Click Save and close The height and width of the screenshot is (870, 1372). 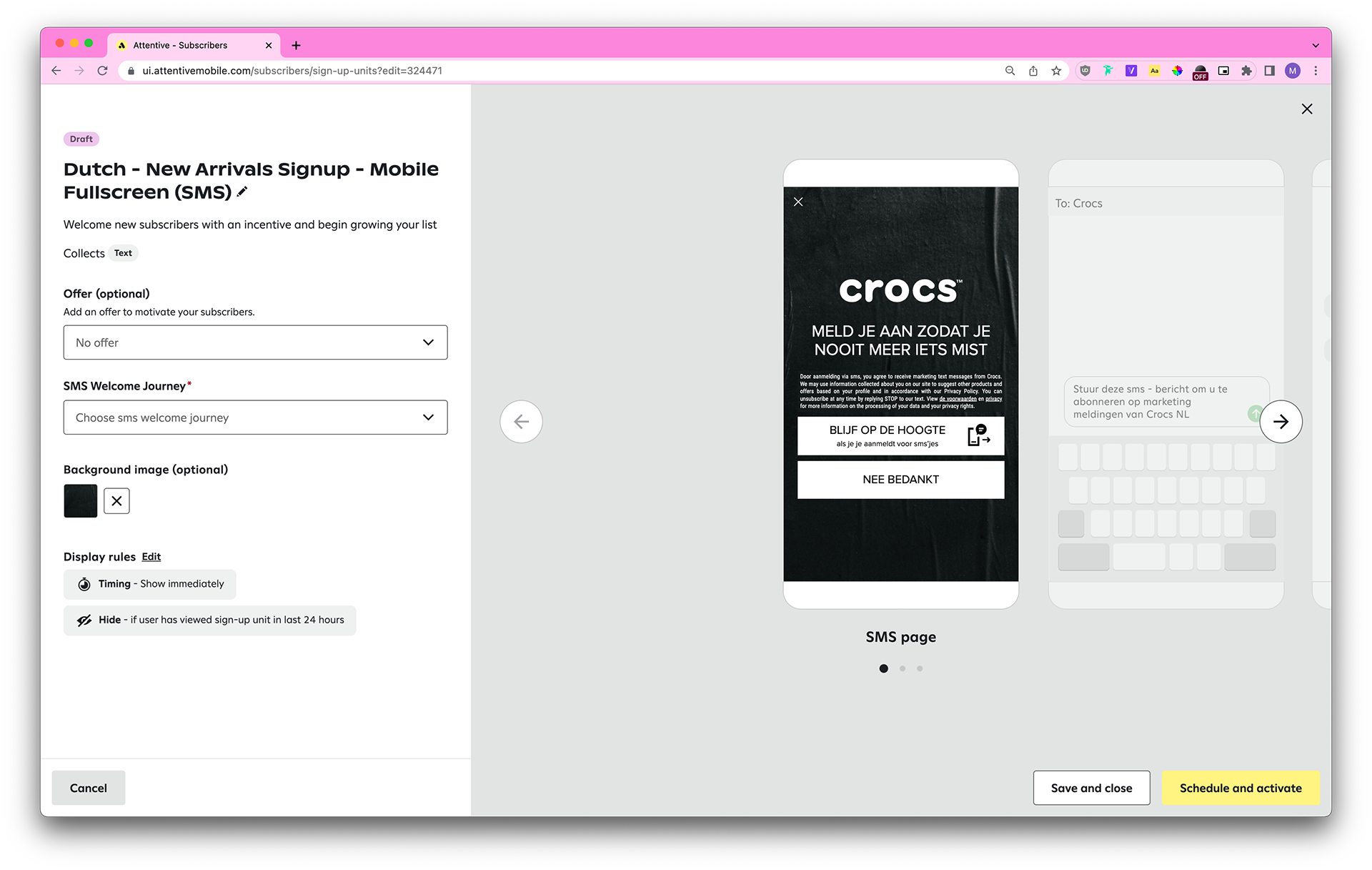(1091, 788)
